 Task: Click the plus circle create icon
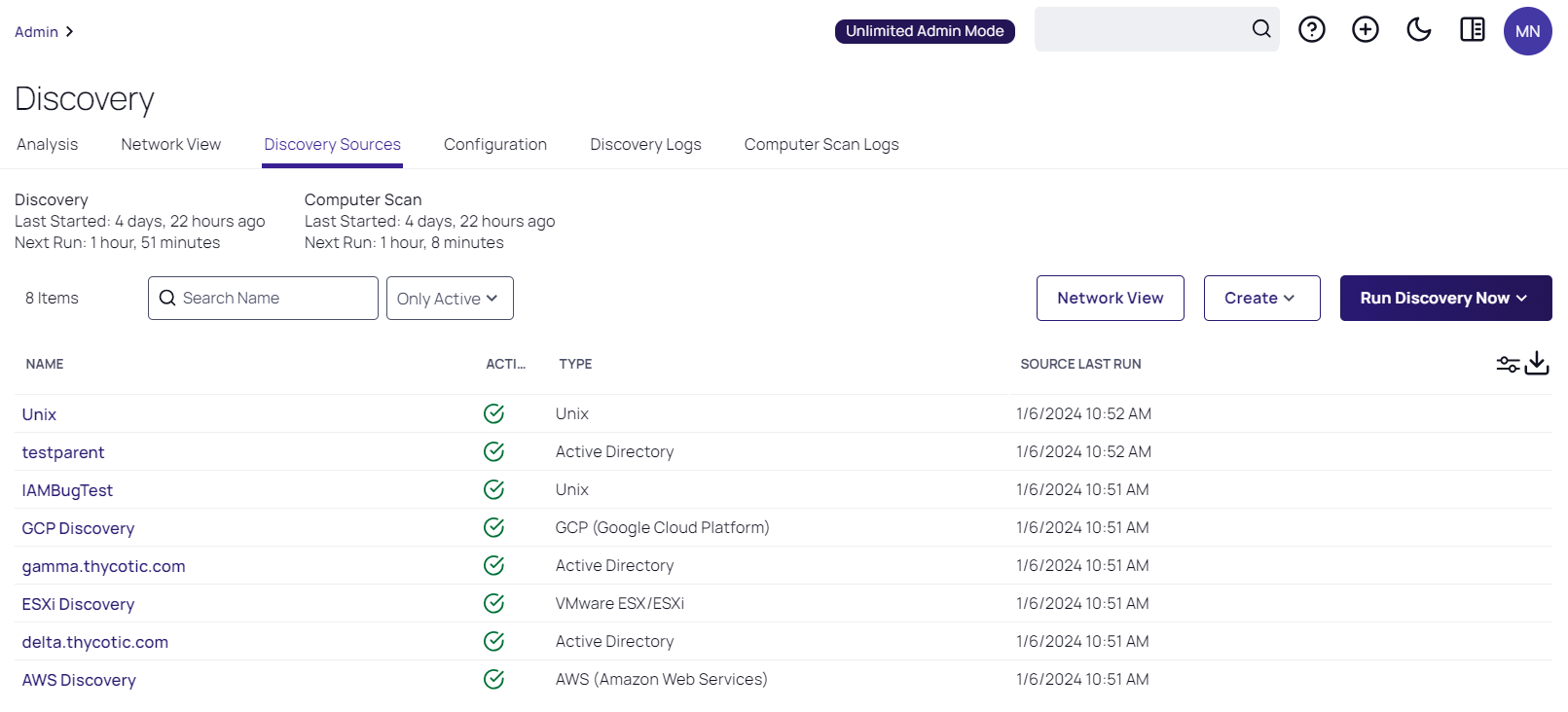coord(1366,30)
